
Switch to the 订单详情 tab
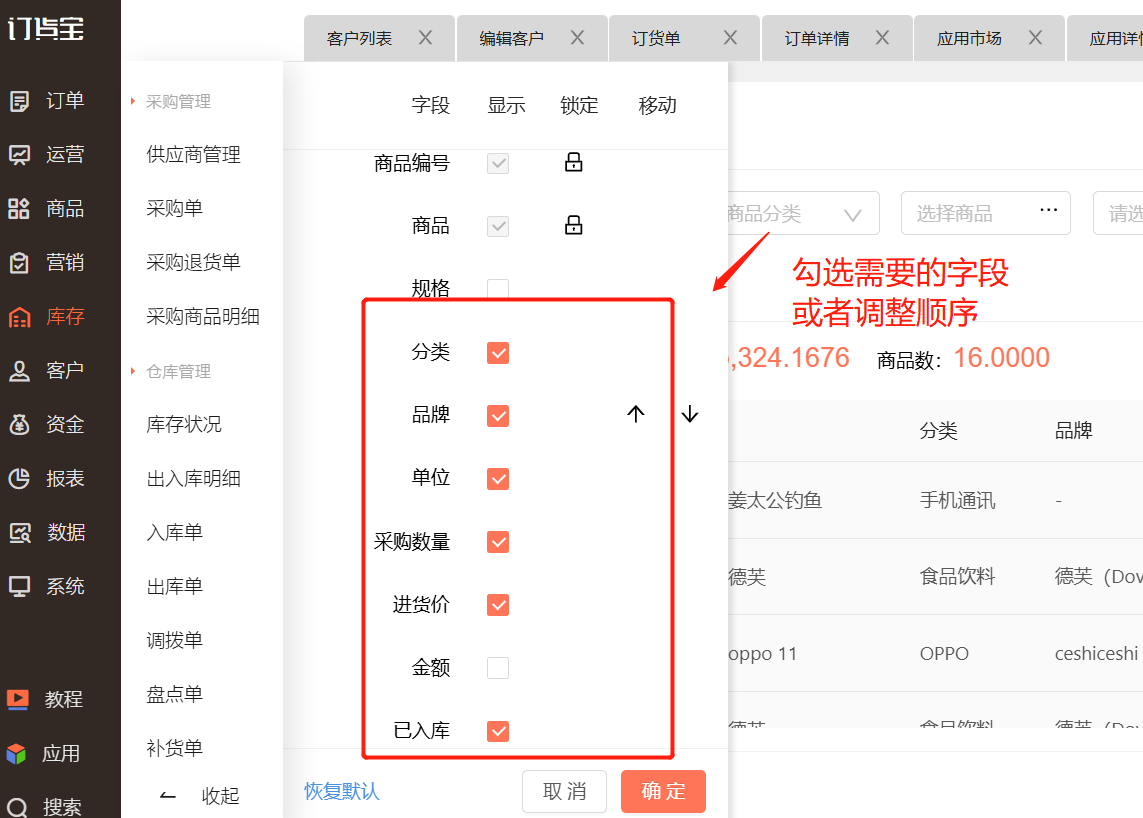coord(817,39)
